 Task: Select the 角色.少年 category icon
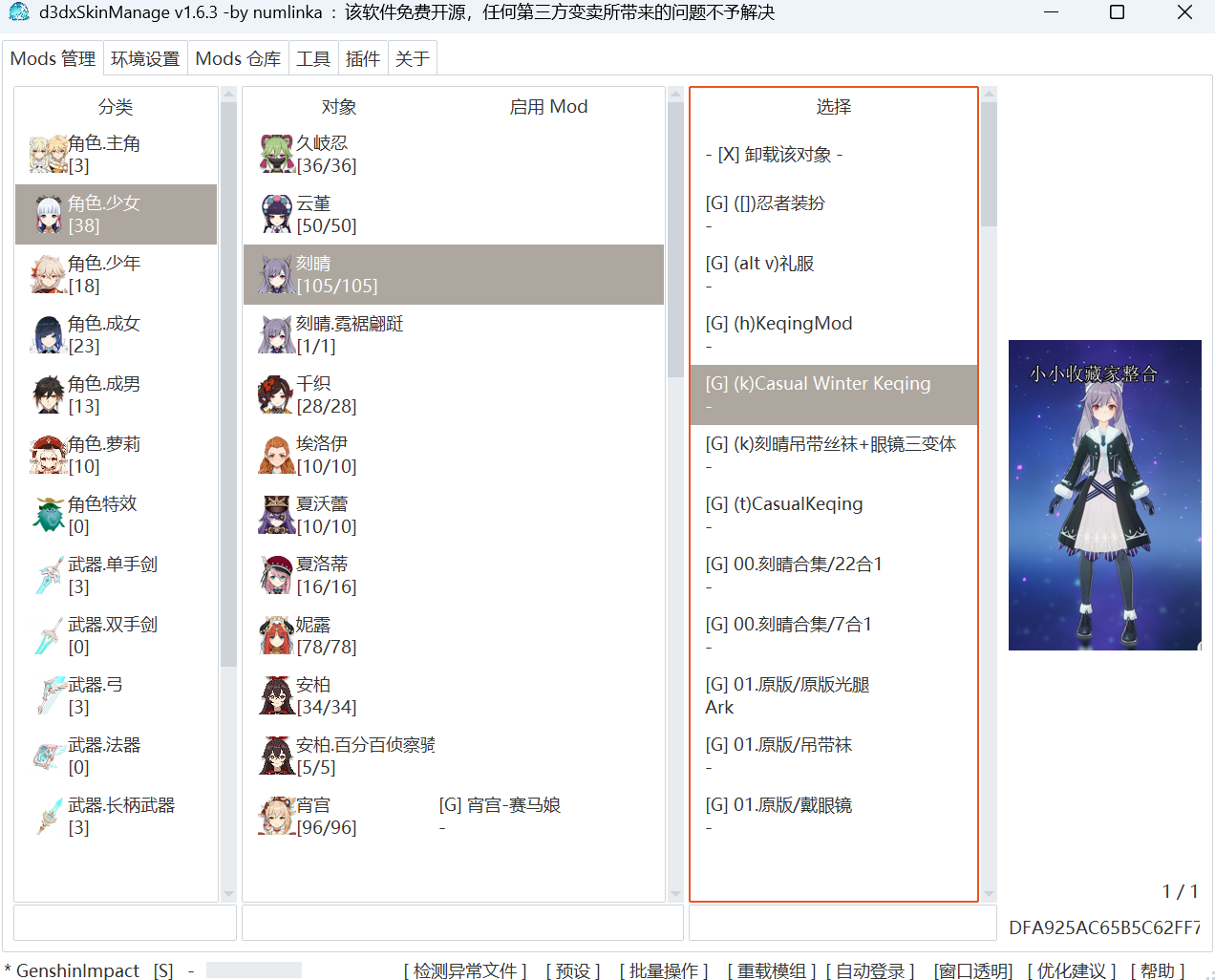tap(48, 275)
